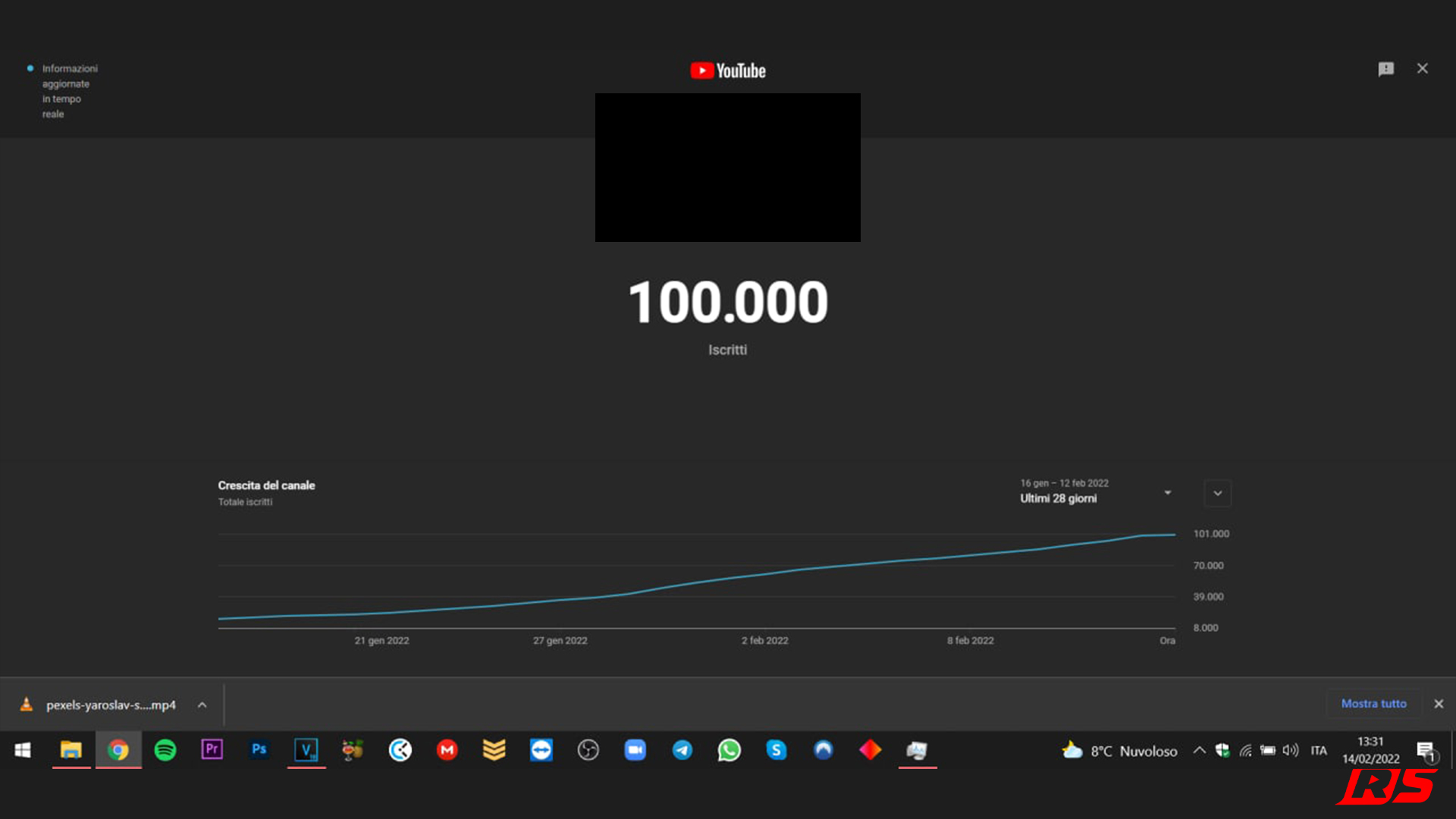Open Skype from the taskbar

coord(777,750)
